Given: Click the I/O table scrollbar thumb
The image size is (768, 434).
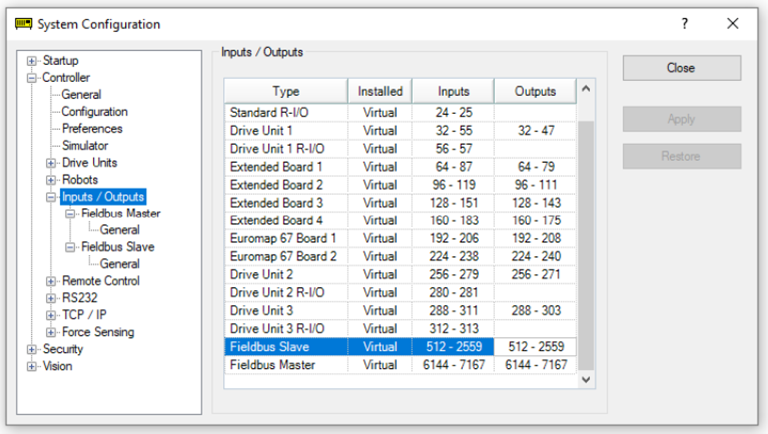Looking at the screenshot, I should coord(586,245).
